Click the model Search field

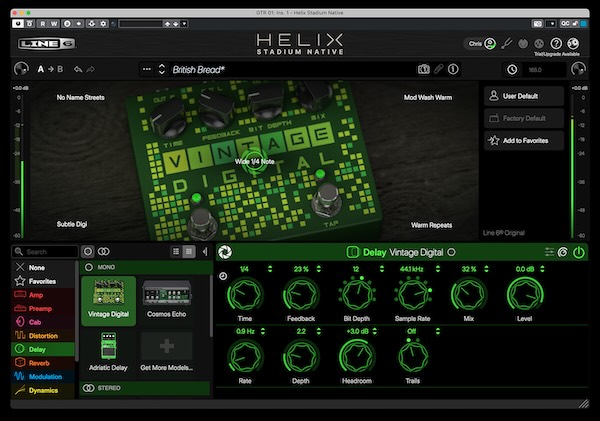point(45,251)
